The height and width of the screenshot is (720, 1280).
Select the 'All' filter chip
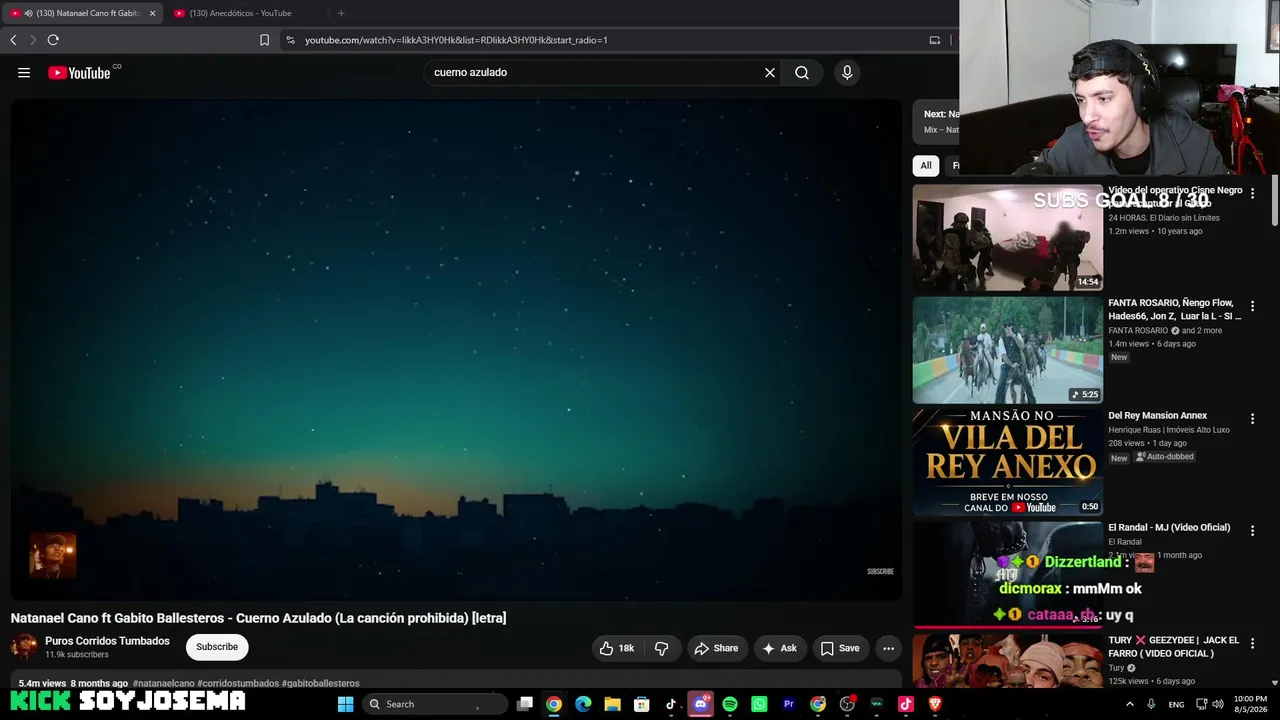point(926,166)
